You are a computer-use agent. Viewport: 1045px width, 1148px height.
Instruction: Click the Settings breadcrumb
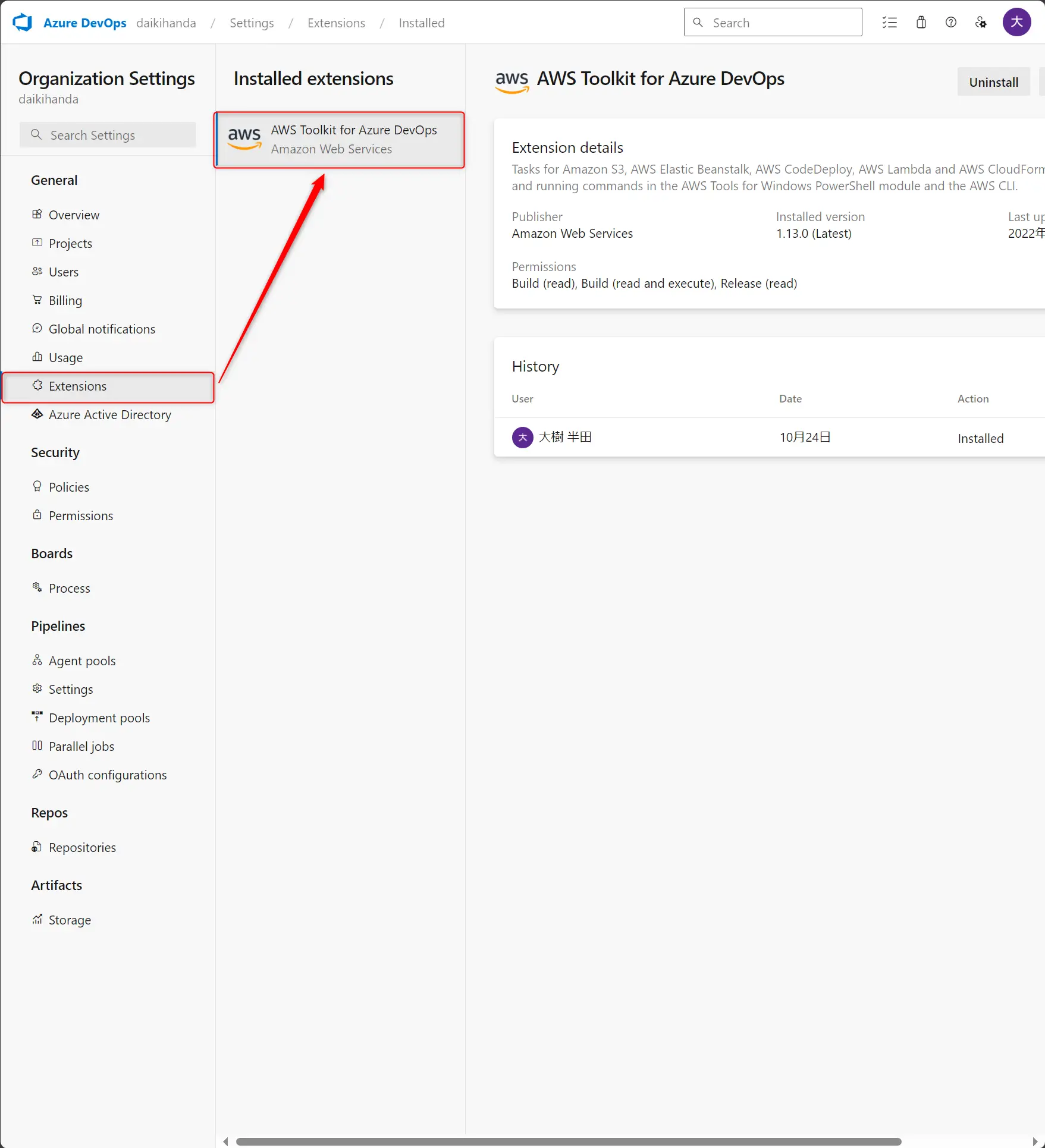click(252, 23)
